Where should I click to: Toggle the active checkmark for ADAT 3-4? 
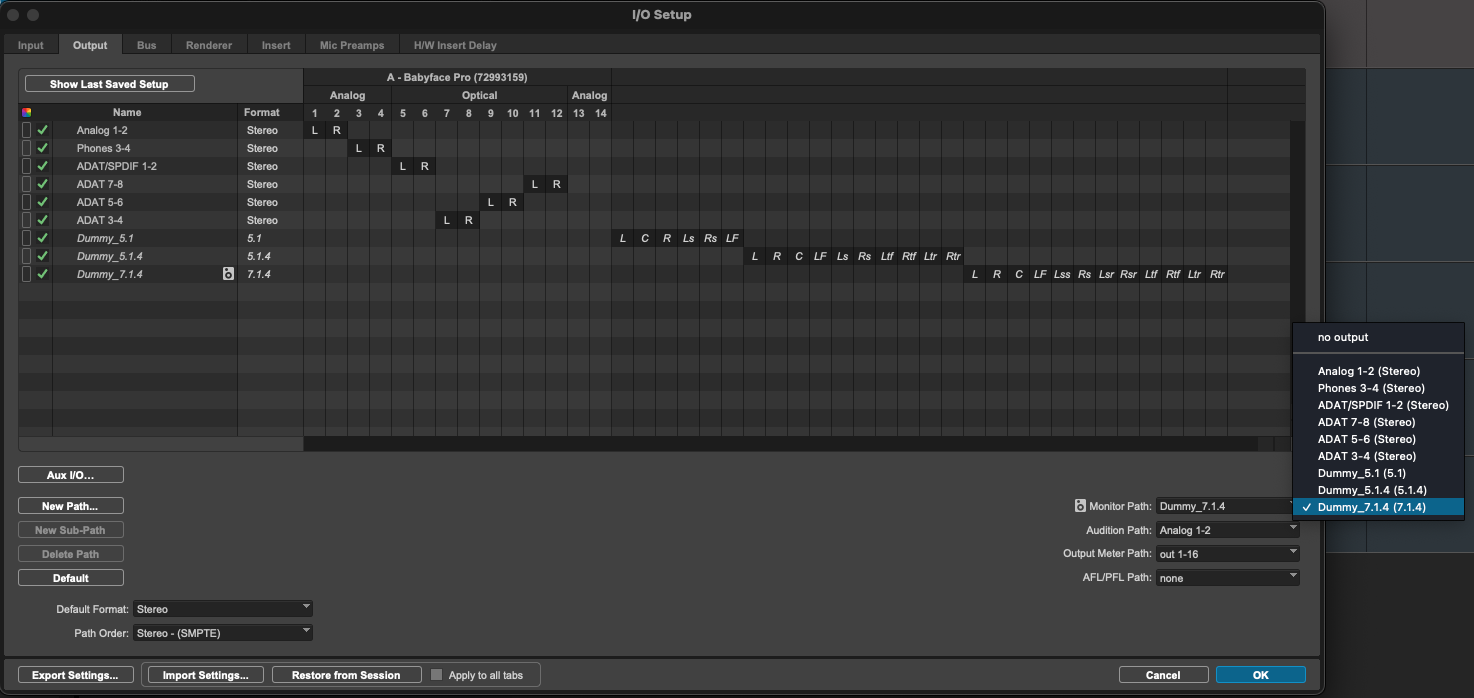43,220
